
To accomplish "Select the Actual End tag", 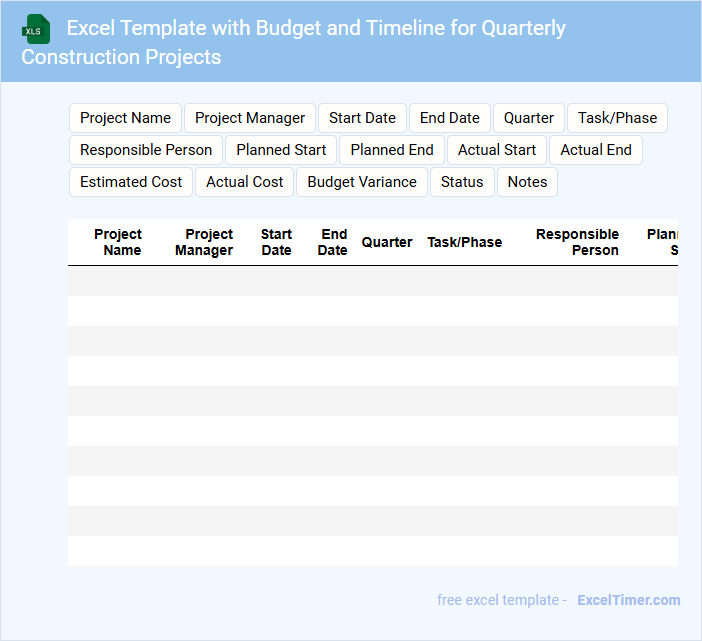I will 595,150.
